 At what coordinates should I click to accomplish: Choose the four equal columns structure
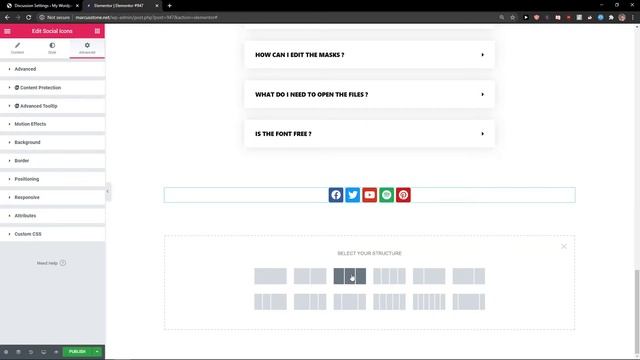[x=389, y=276]
